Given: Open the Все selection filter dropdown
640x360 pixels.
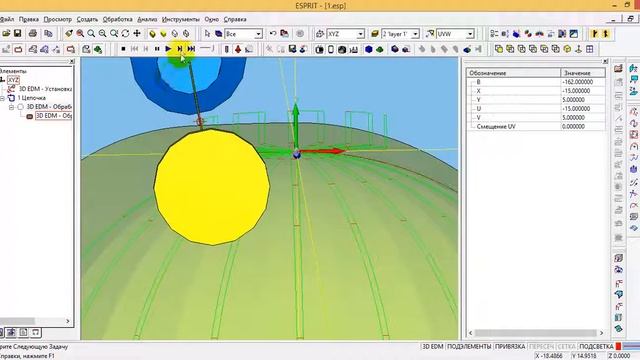Looking at the screenshot, I should coord(258,34).
